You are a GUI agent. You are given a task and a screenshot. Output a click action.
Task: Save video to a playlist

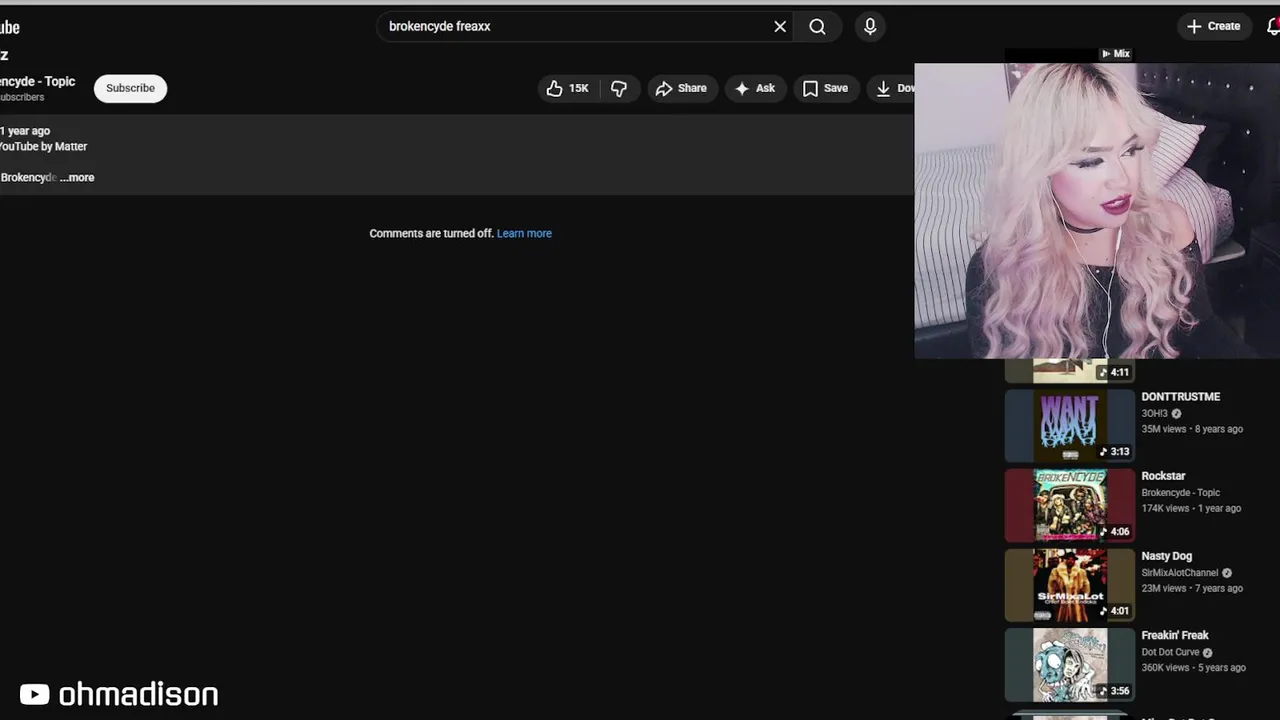825,88
